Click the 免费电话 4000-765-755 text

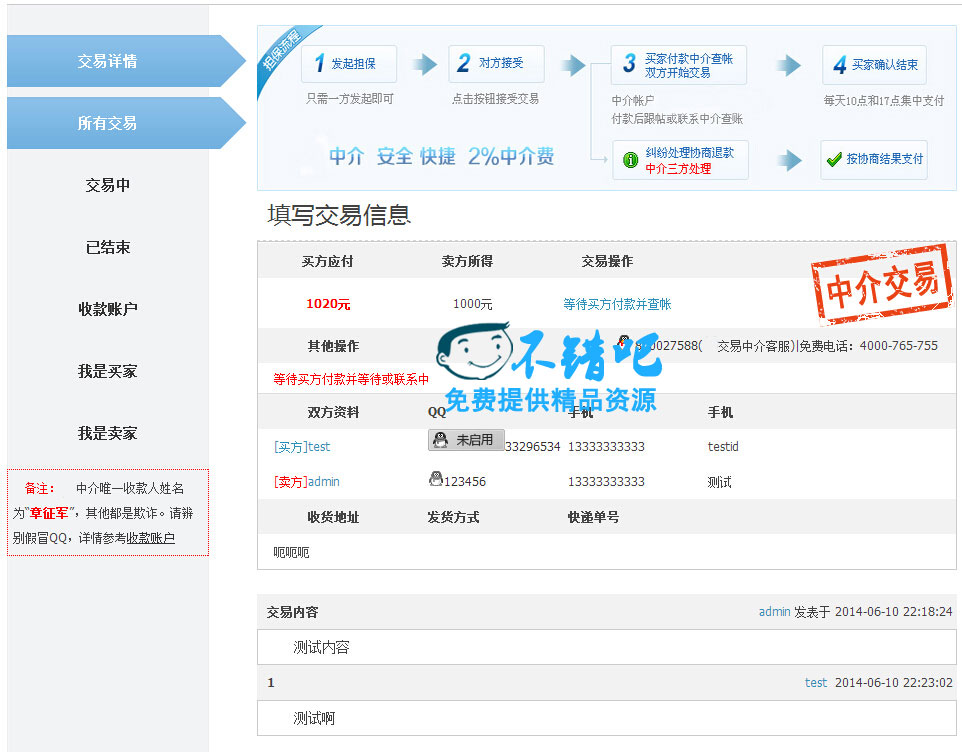coord(868,346)
